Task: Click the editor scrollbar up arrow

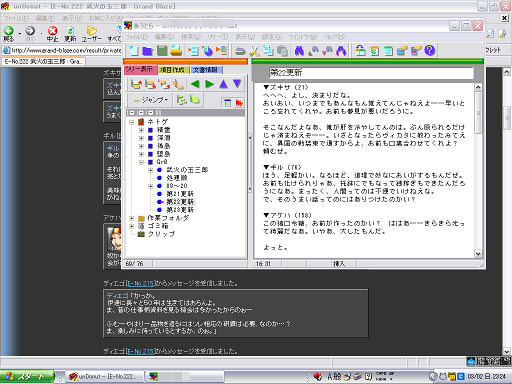Action: 478,87
